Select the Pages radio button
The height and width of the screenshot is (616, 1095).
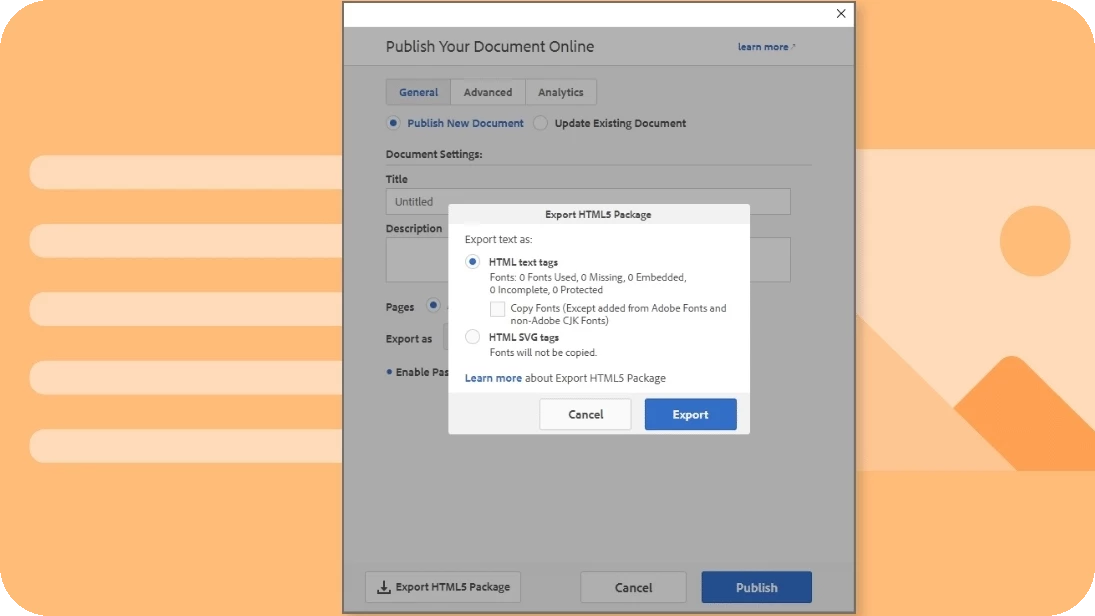click(x=433, y=305)
